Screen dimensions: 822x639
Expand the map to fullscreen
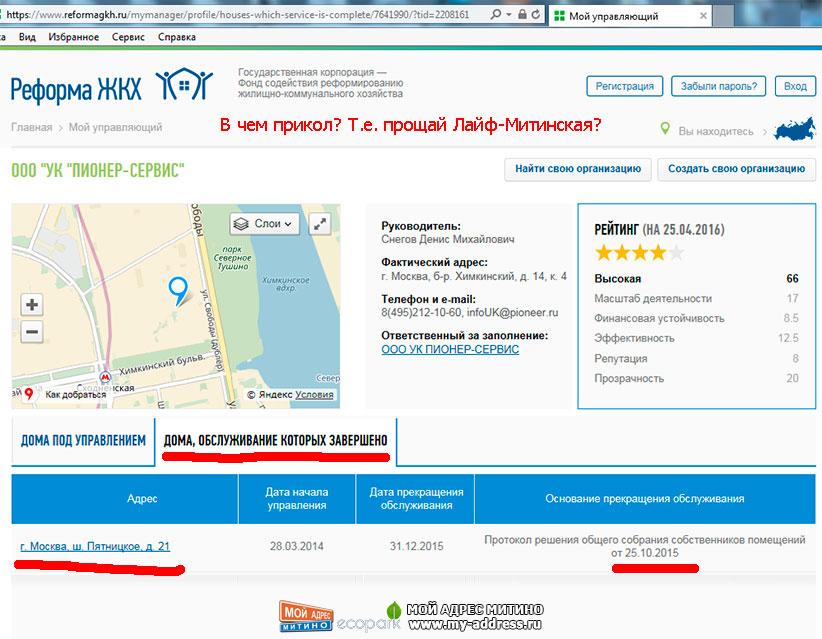point(320,224)
